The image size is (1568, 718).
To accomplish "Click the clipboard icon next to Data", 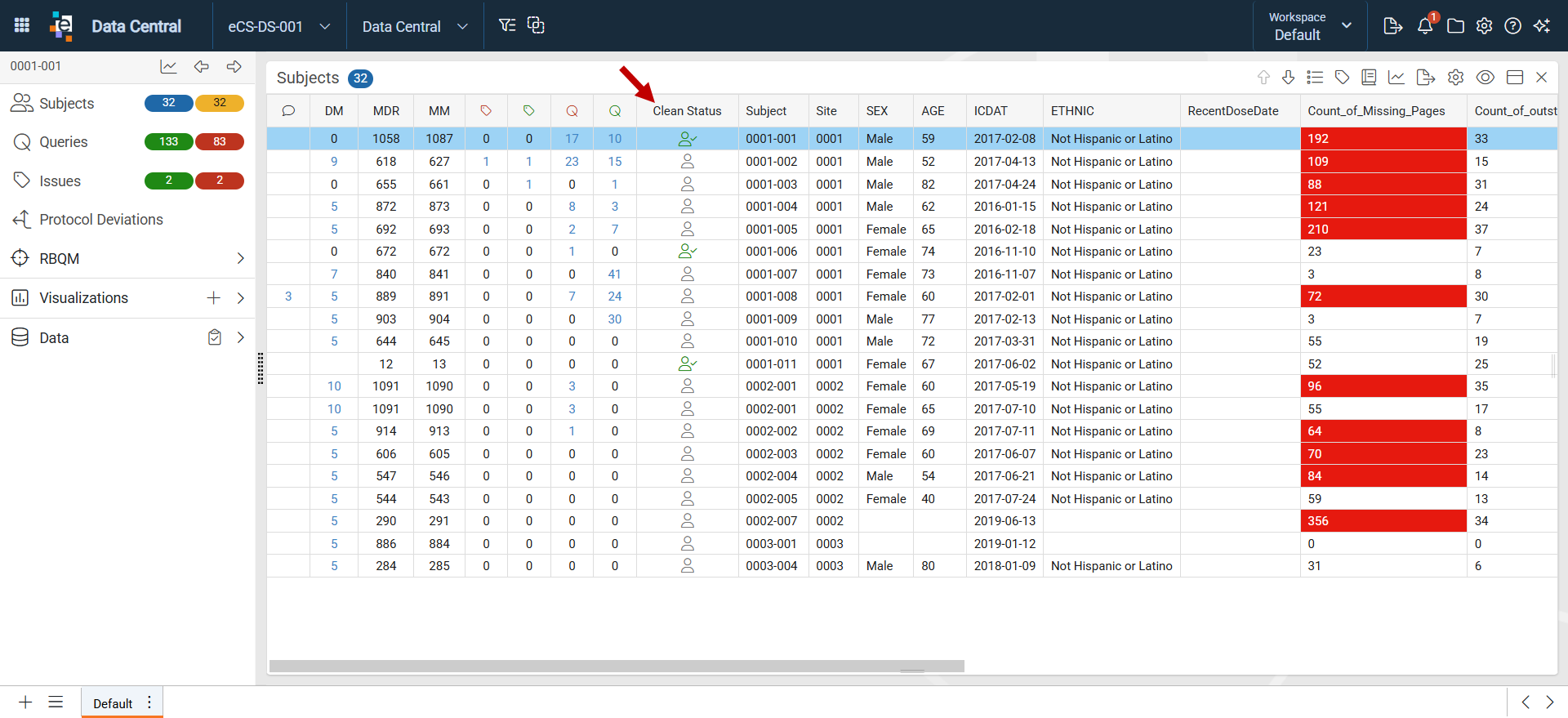I will pyautogui.click(x=215, y=337).
